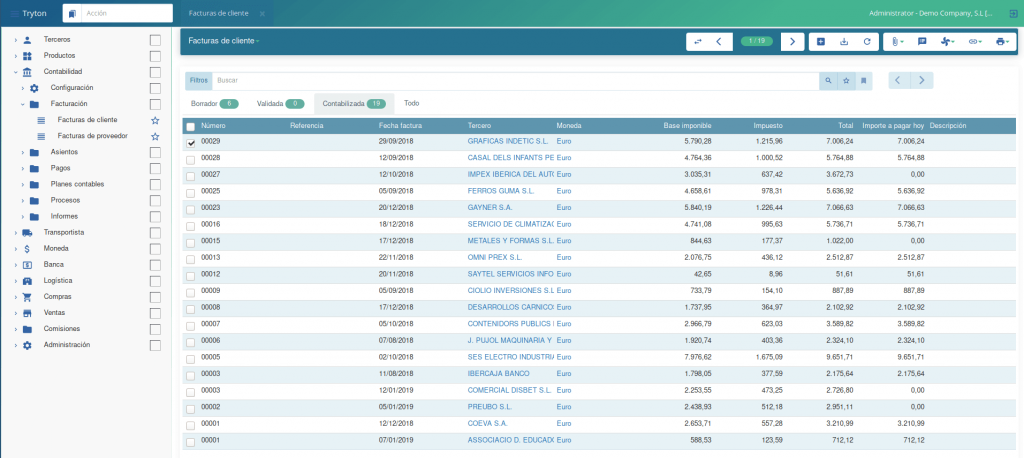Click the search magnifier icon
This screenshot has height=458, width=1024.
pos(827,79)
